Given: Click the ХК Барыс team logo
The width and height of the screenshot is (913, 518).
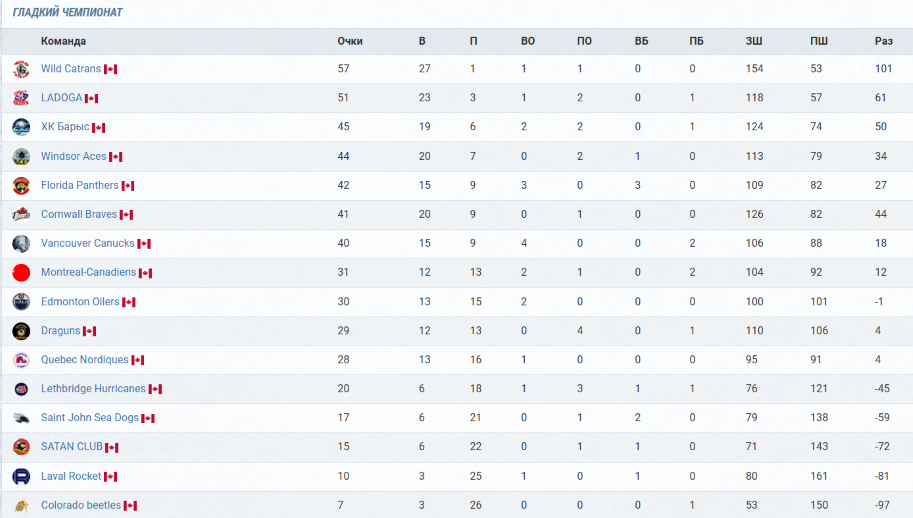Looking at the screenshot, I should pyautogui.click(x=21, y=127).
